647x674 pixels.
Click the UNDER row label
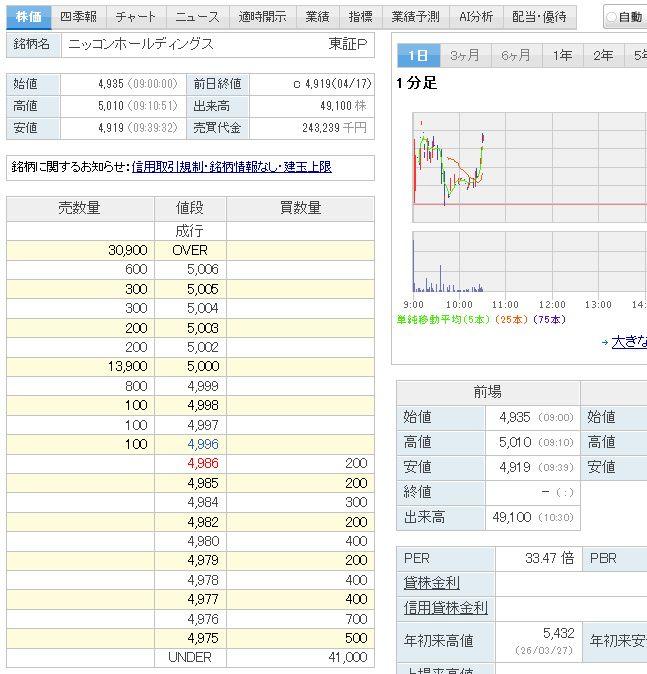[x=190, y=657]
